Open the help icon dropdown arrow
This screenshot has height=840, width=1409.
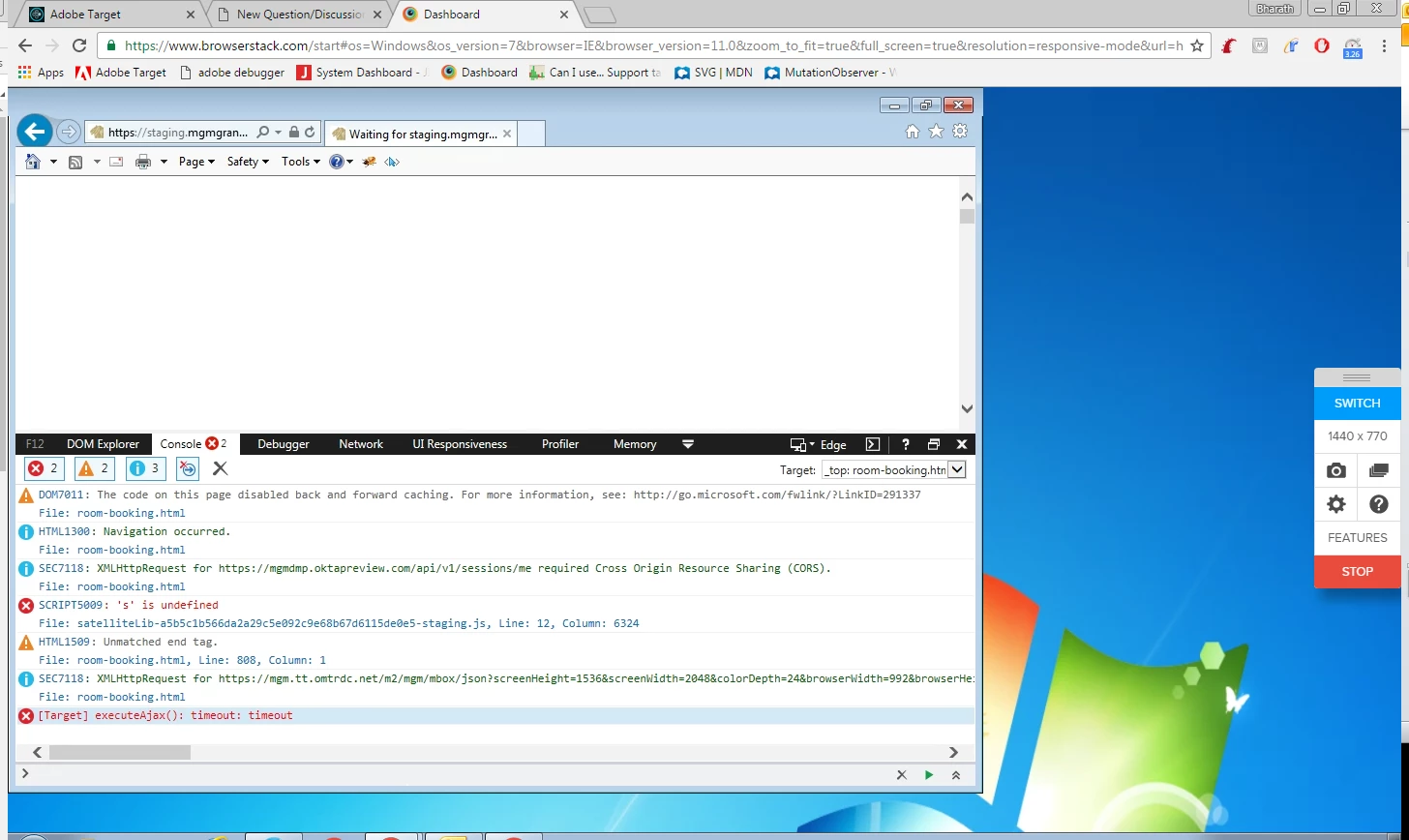click(349, 162)
